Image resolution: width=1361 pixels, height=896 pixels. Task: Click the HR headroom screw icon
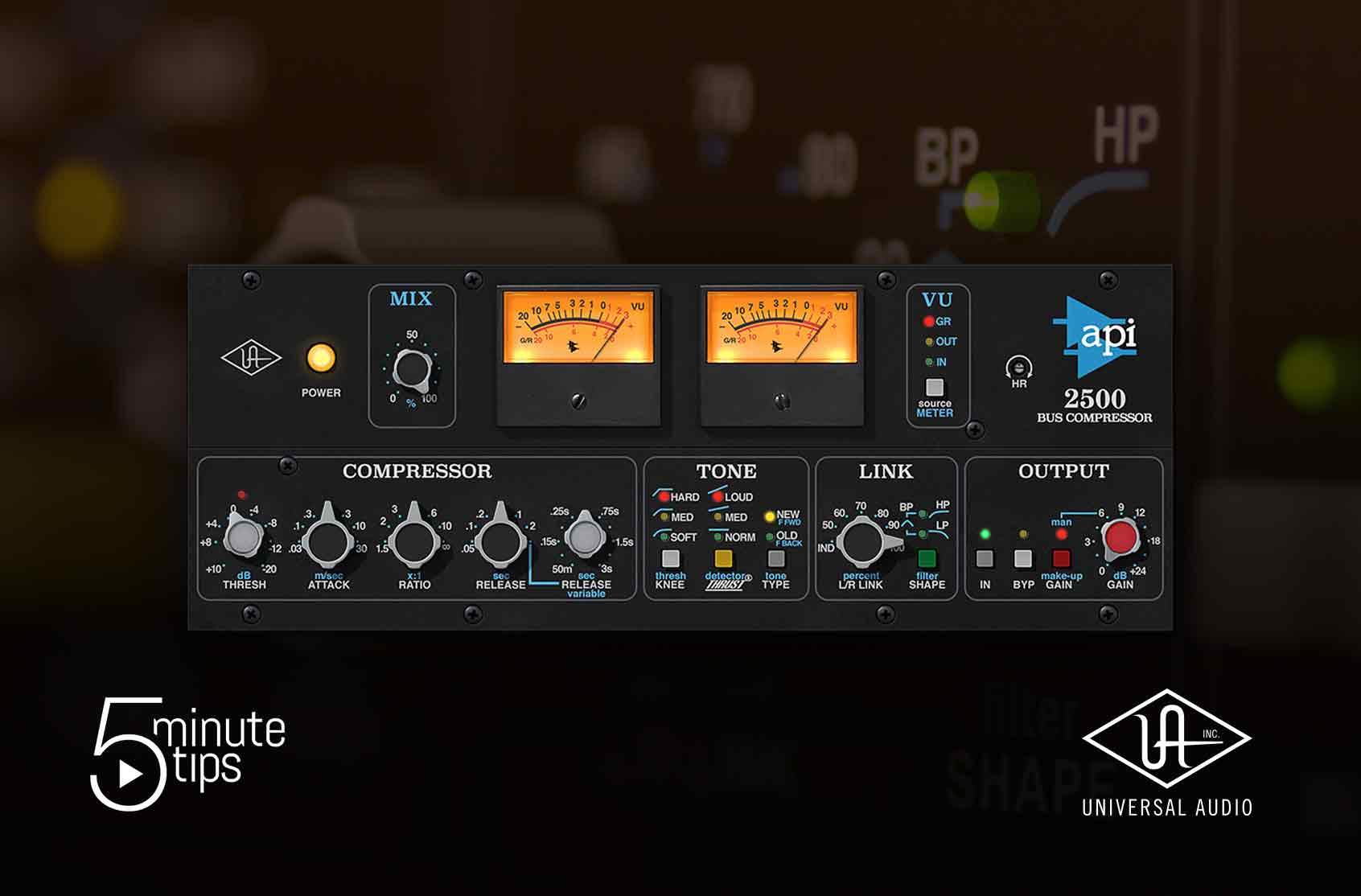coord(1018,368)
